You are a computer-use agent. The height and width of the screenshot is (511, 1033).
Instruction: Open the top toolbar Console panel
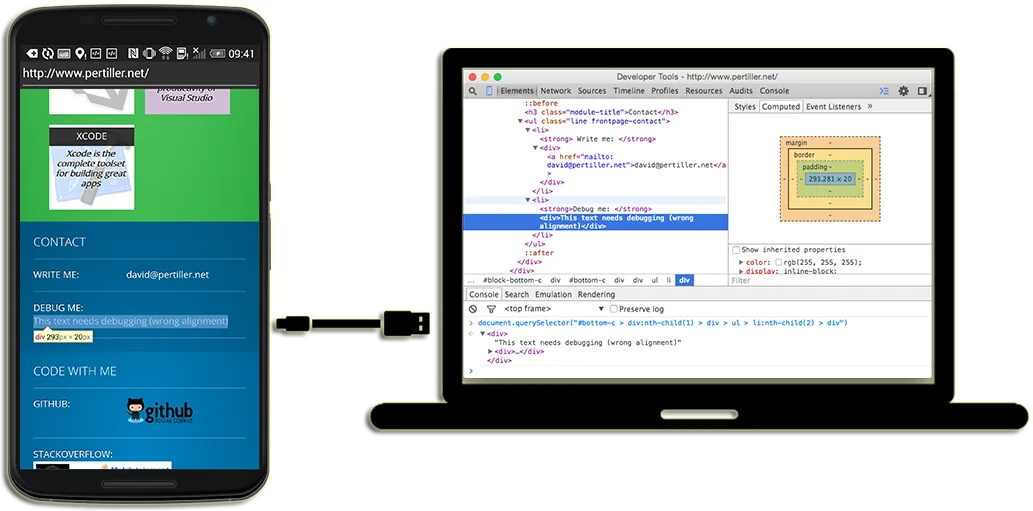774,91
